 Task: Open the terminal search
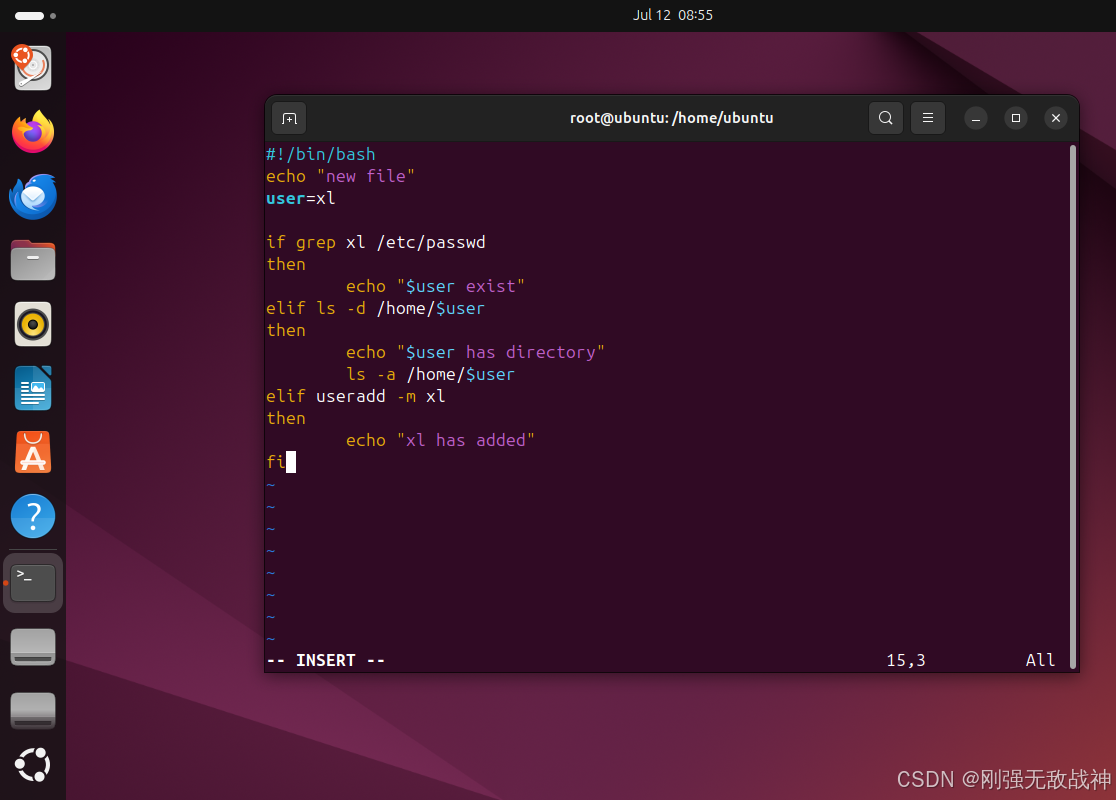[886, 117]
